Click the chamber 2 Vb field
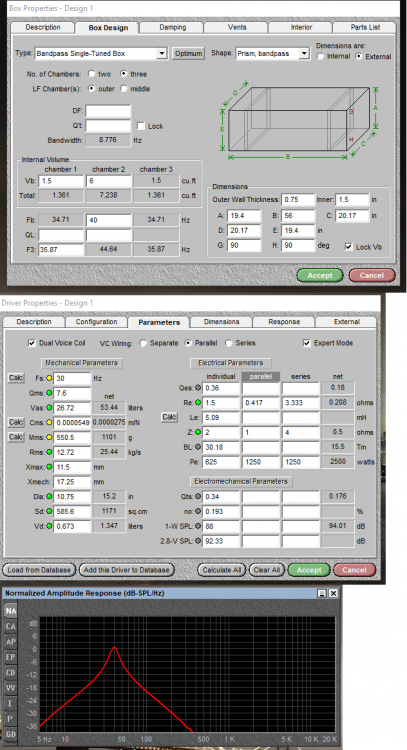 point(109,181)
